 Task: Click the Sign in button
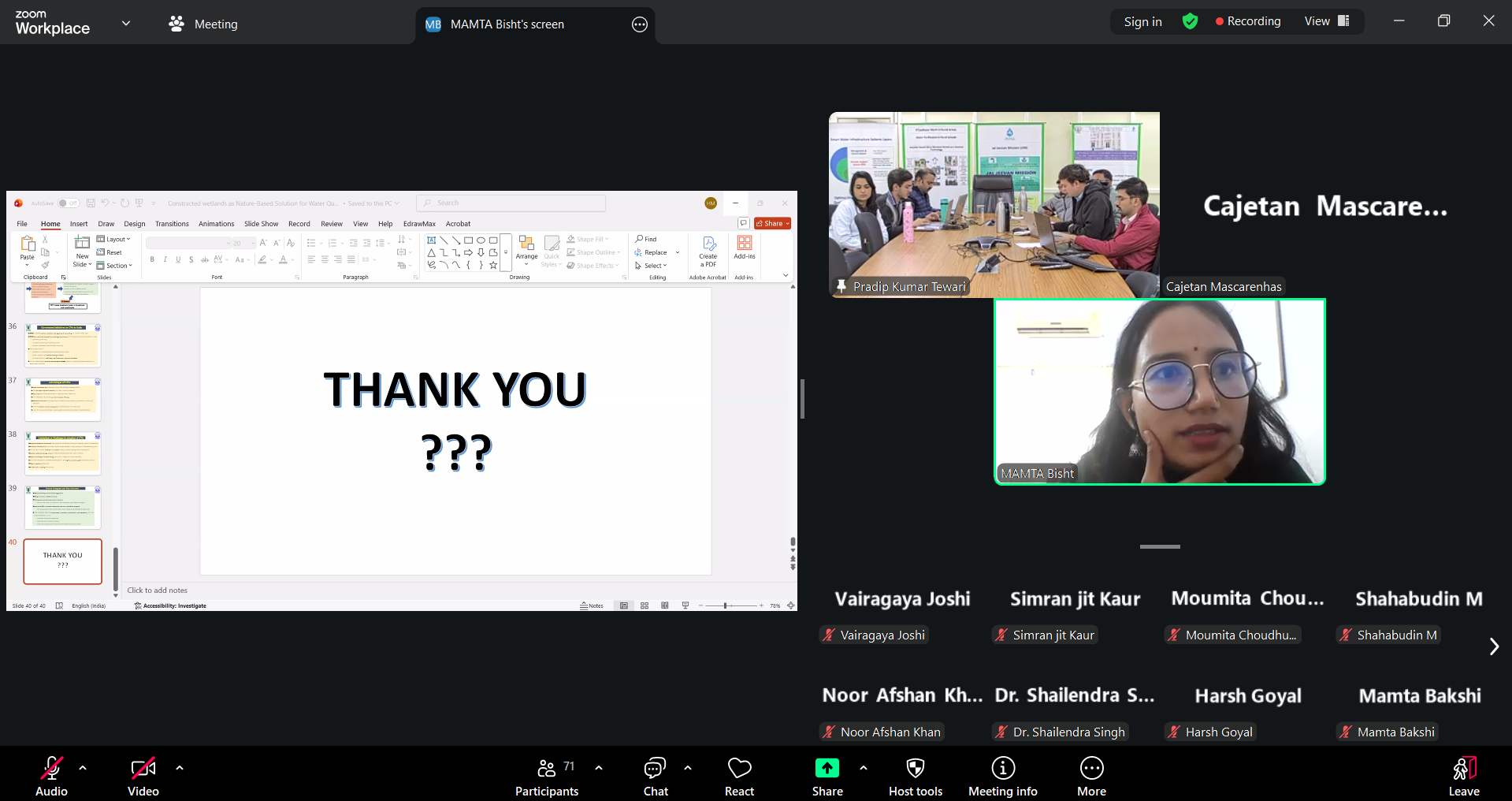pos(1142,21)
